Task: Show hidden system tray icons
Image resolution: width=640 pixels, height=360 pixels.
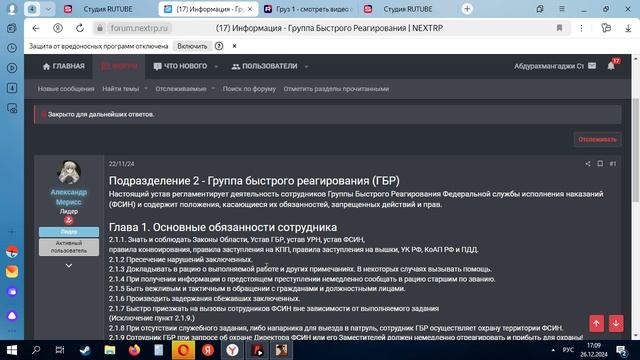Action: click(553, 350)
